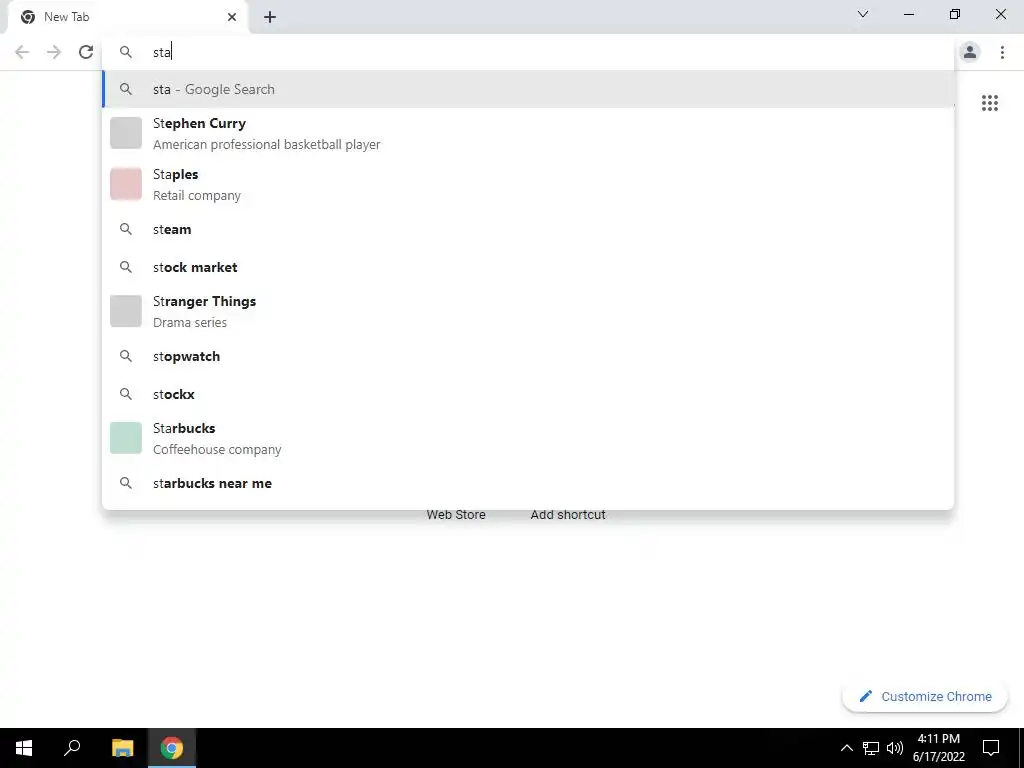Click the Staples logo thumbnail

[126, 184]
